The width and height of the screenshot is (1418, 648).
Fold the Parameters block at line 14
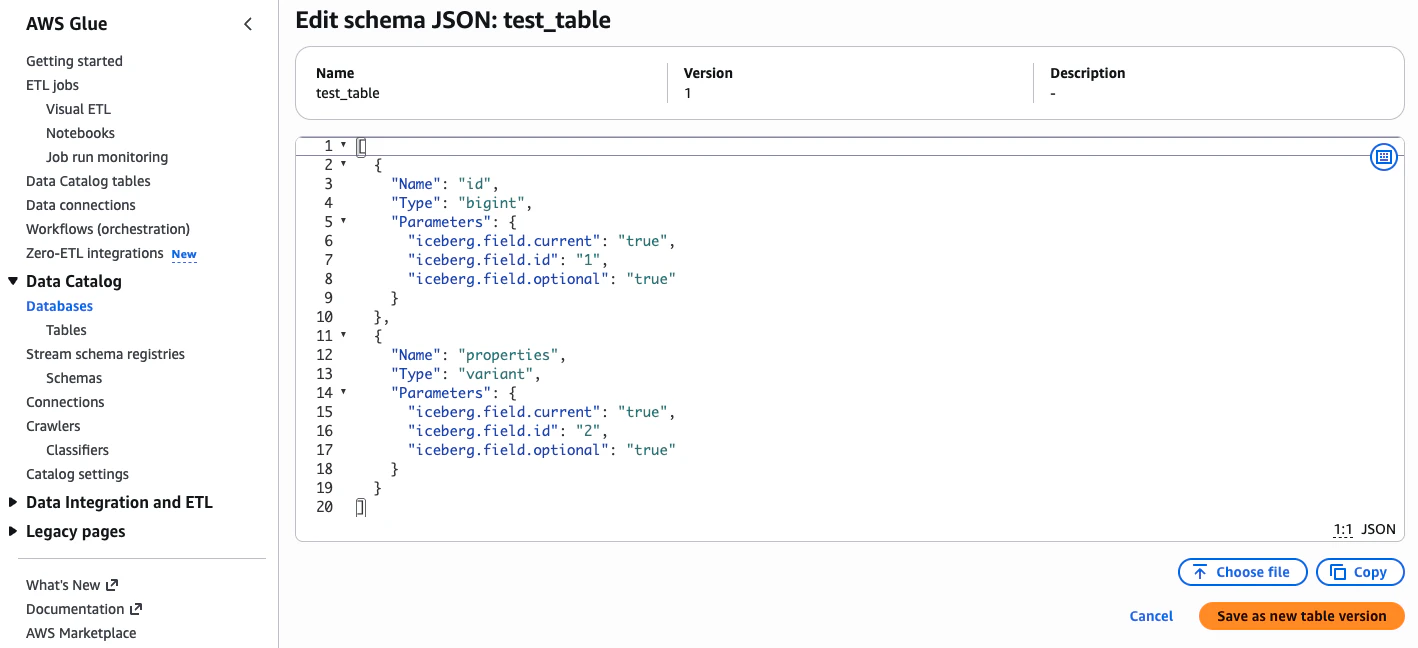344,392
